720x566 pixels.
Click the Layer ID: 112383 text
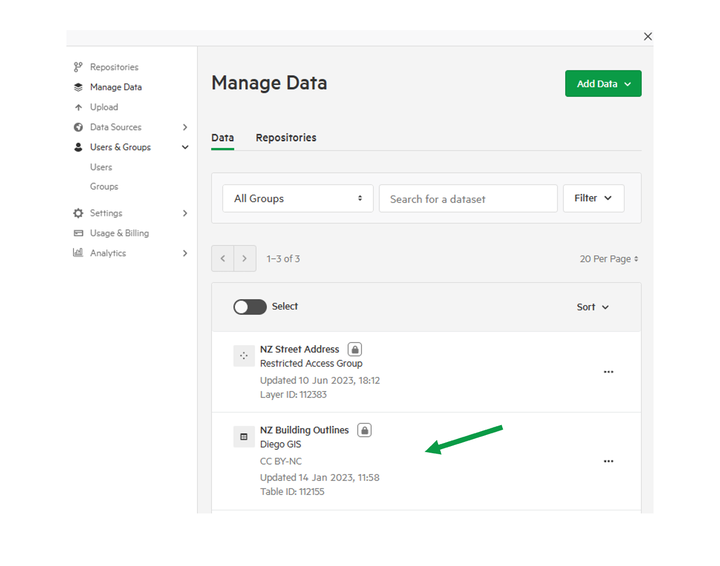(293, 395)
